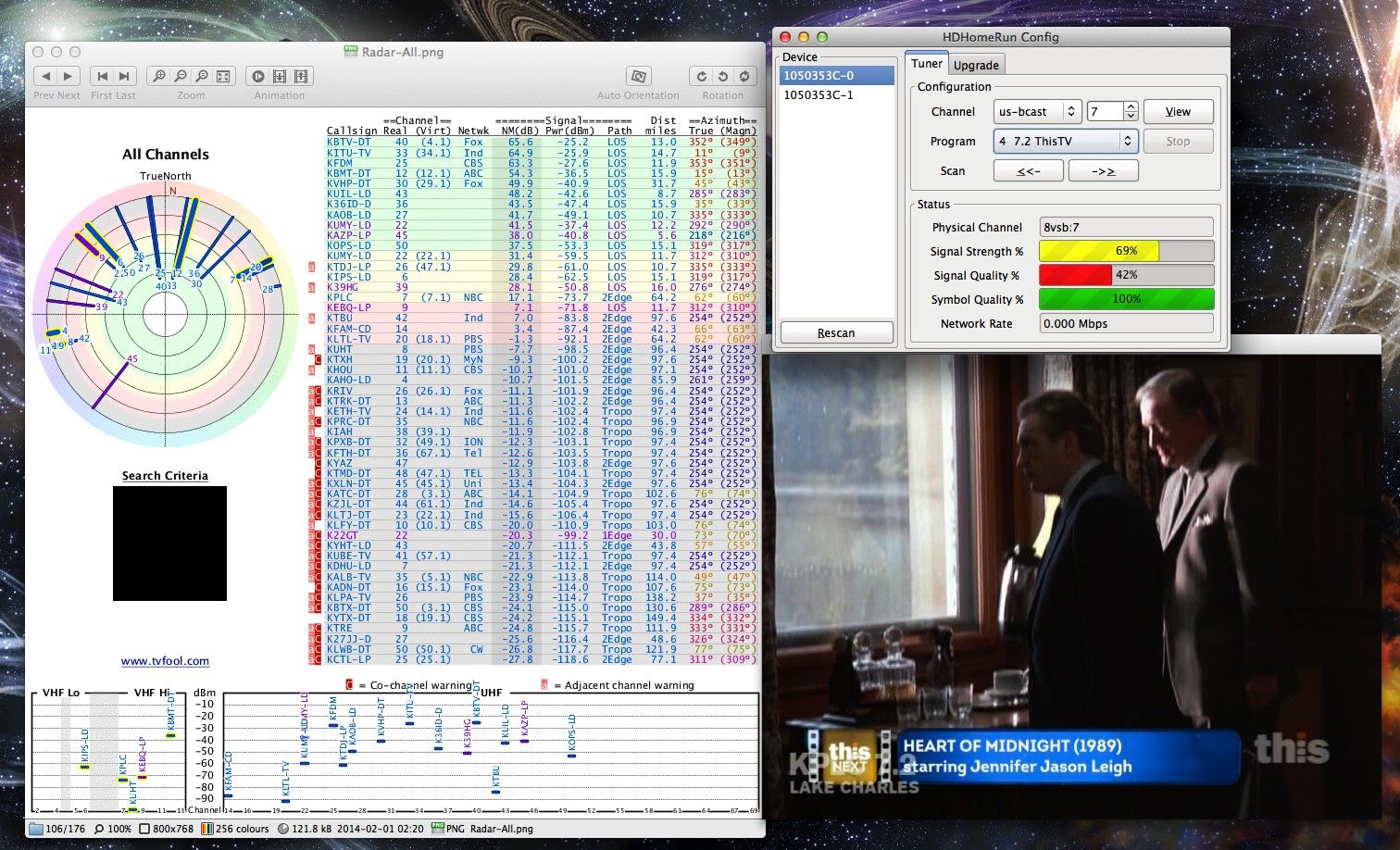Click the Stop button in HDHomeRun Config

pyautogui.click(x=1178, y=141)
